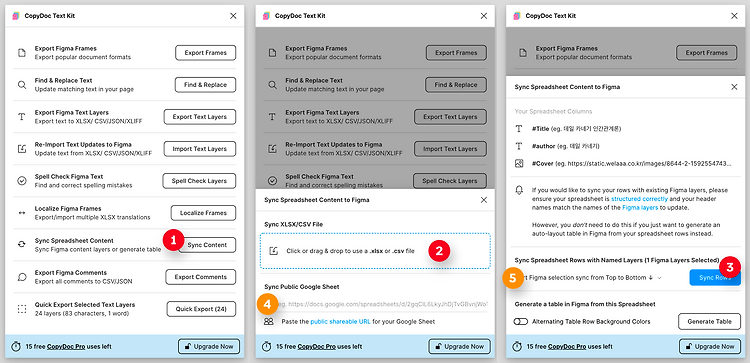This screenshot has height=363, width=750.
Task: Click import icon beside Re-Import Text Updates, left panel
Action: [22, 149]
